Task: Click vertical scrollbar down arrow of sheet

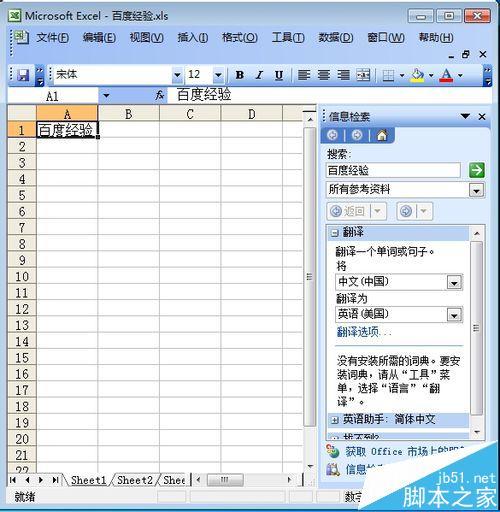Action: (310, 466)
